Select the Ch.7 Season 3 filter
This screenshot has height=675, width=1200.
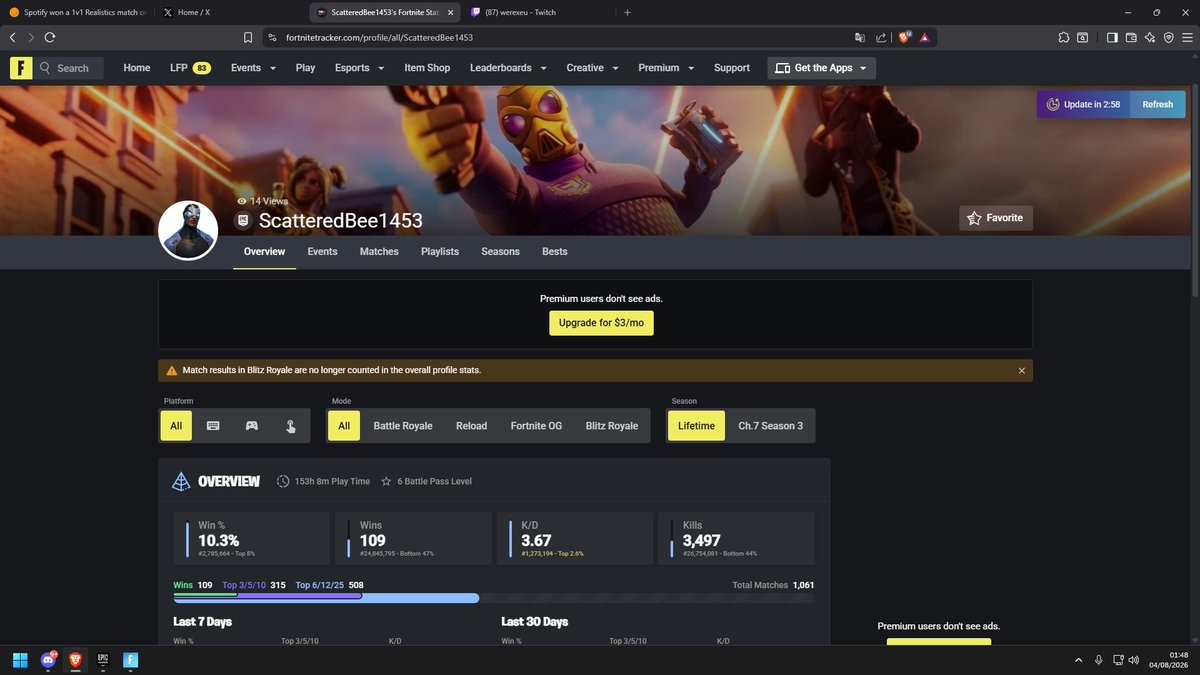771,426
